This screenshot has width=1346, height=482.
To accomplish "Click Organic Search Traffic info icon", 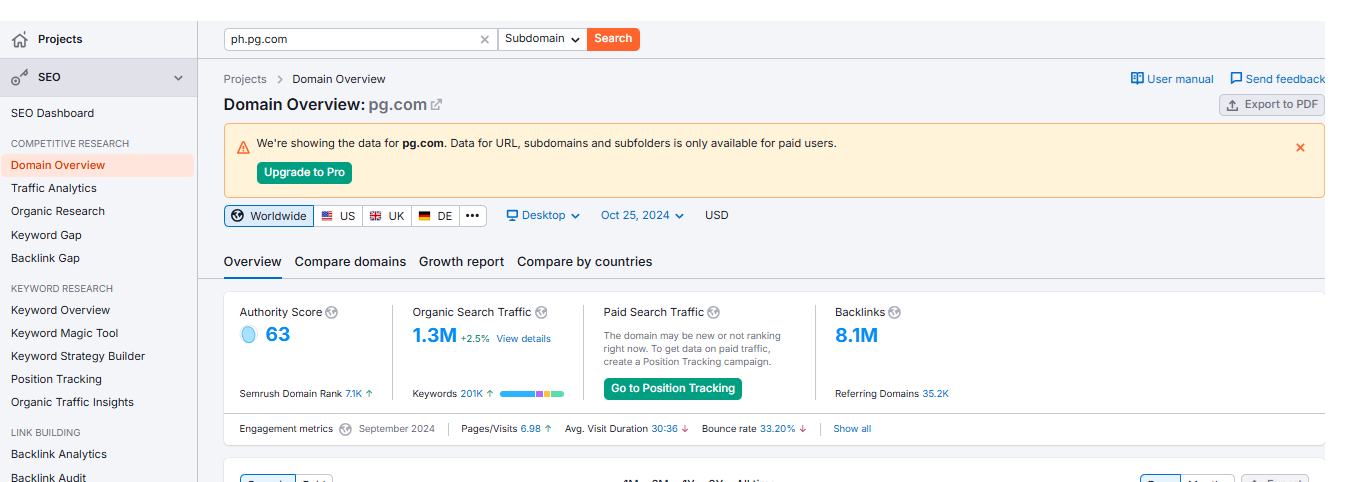I will click(541, 313).
